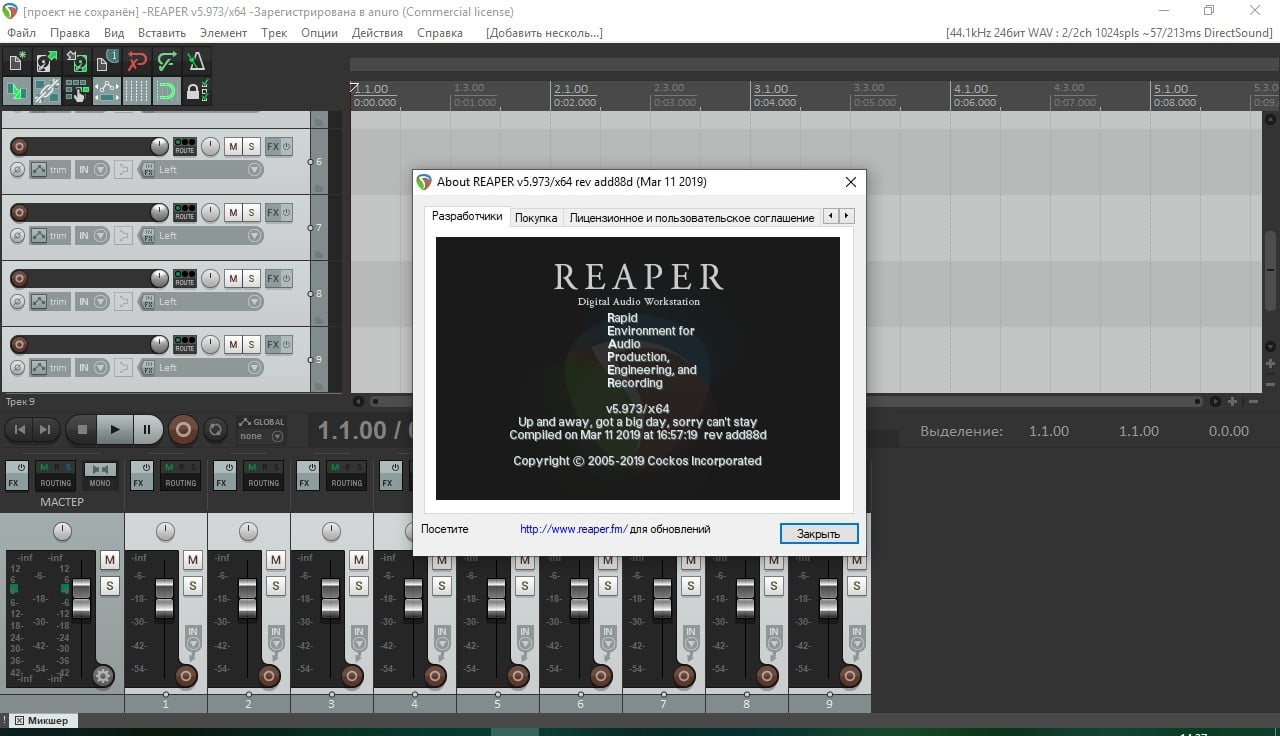Screen dimensions: 1280x736
Task: Solo track 9 in track panel
Action: [x=252, y=344]
